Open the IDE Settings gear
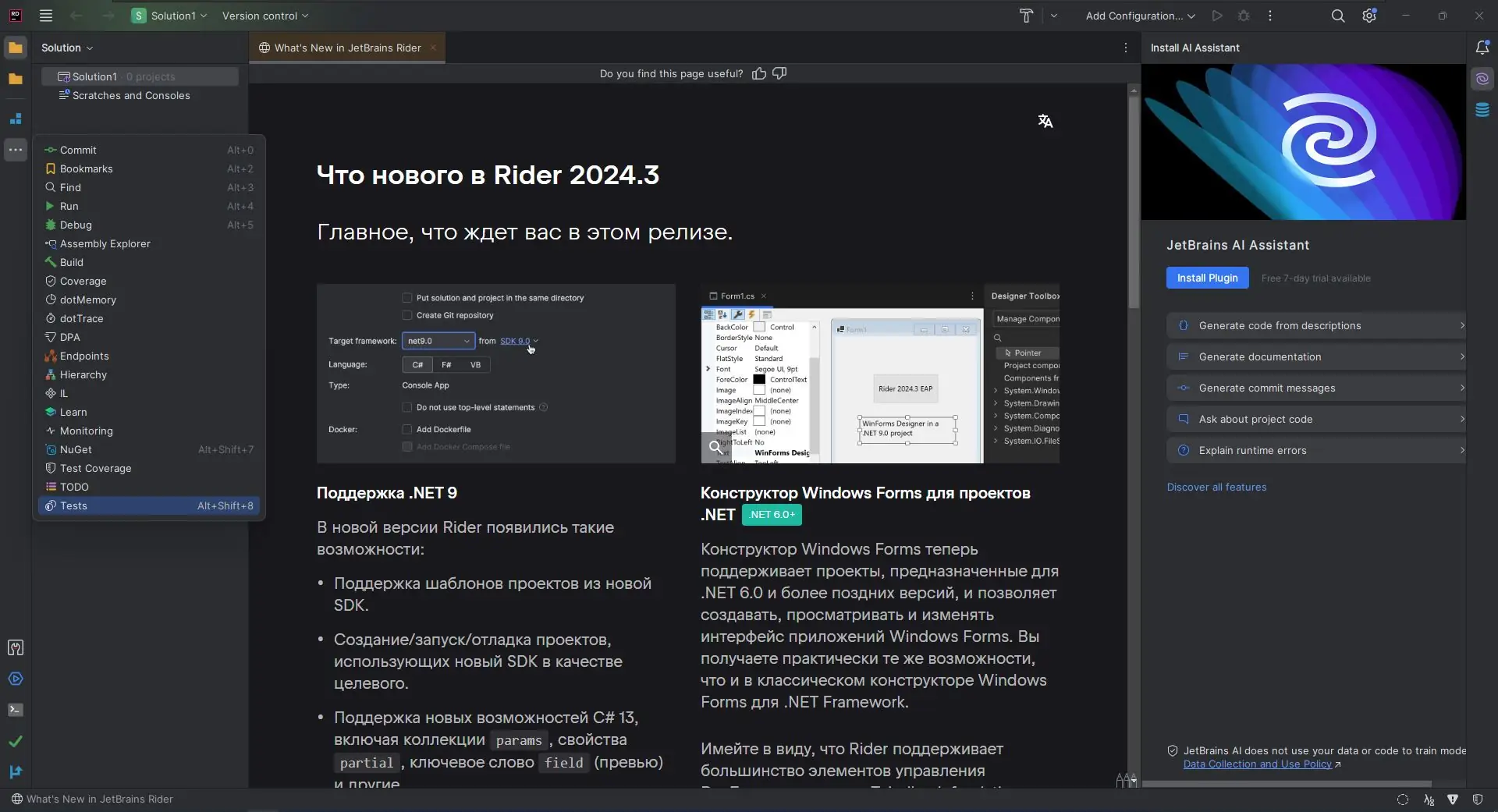The height and width of the screenshot is (812, 1498). click(x=1369, y=16)
